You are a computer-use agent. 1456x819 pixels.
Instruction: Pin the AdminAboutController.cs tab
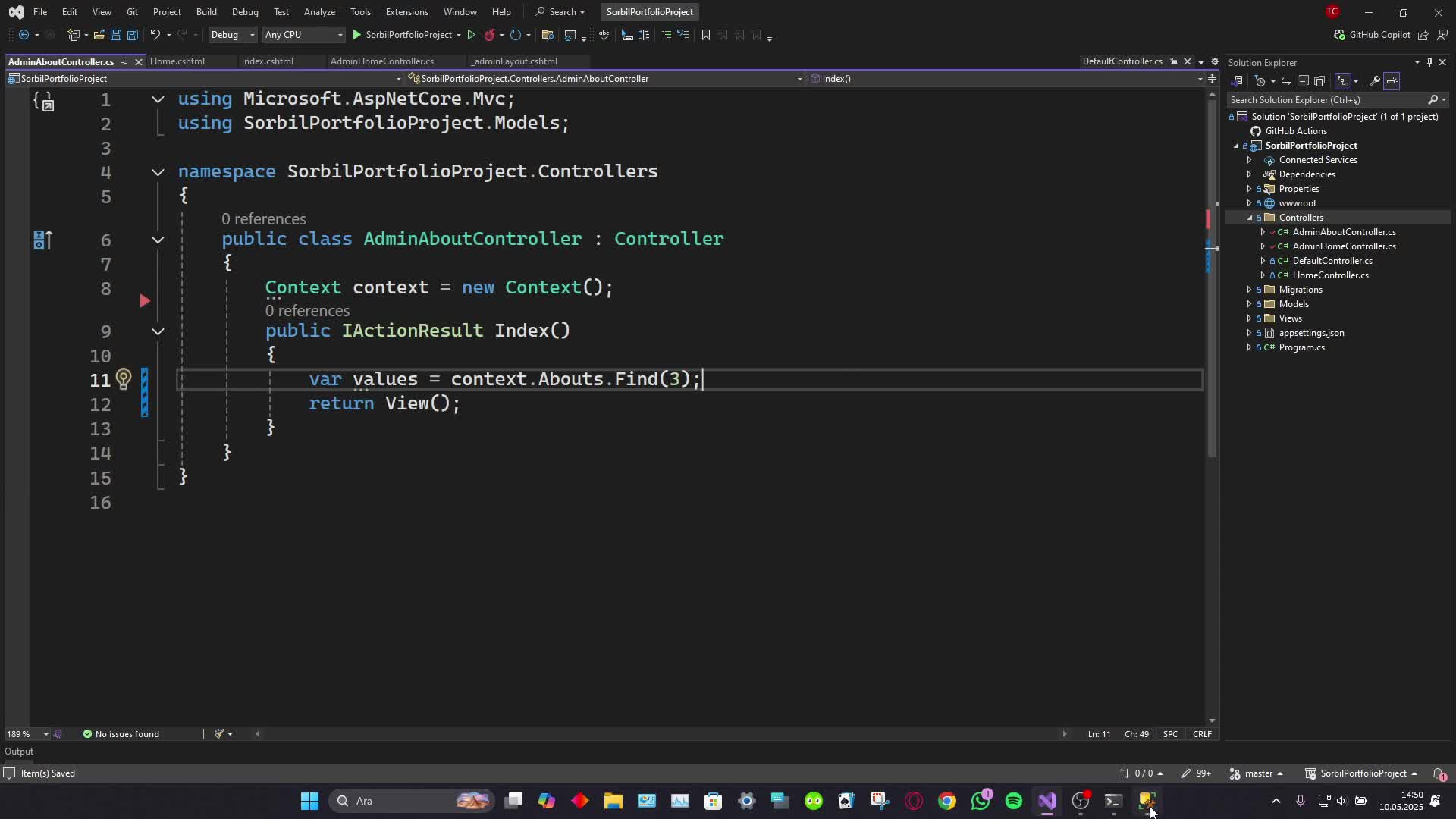125,62
